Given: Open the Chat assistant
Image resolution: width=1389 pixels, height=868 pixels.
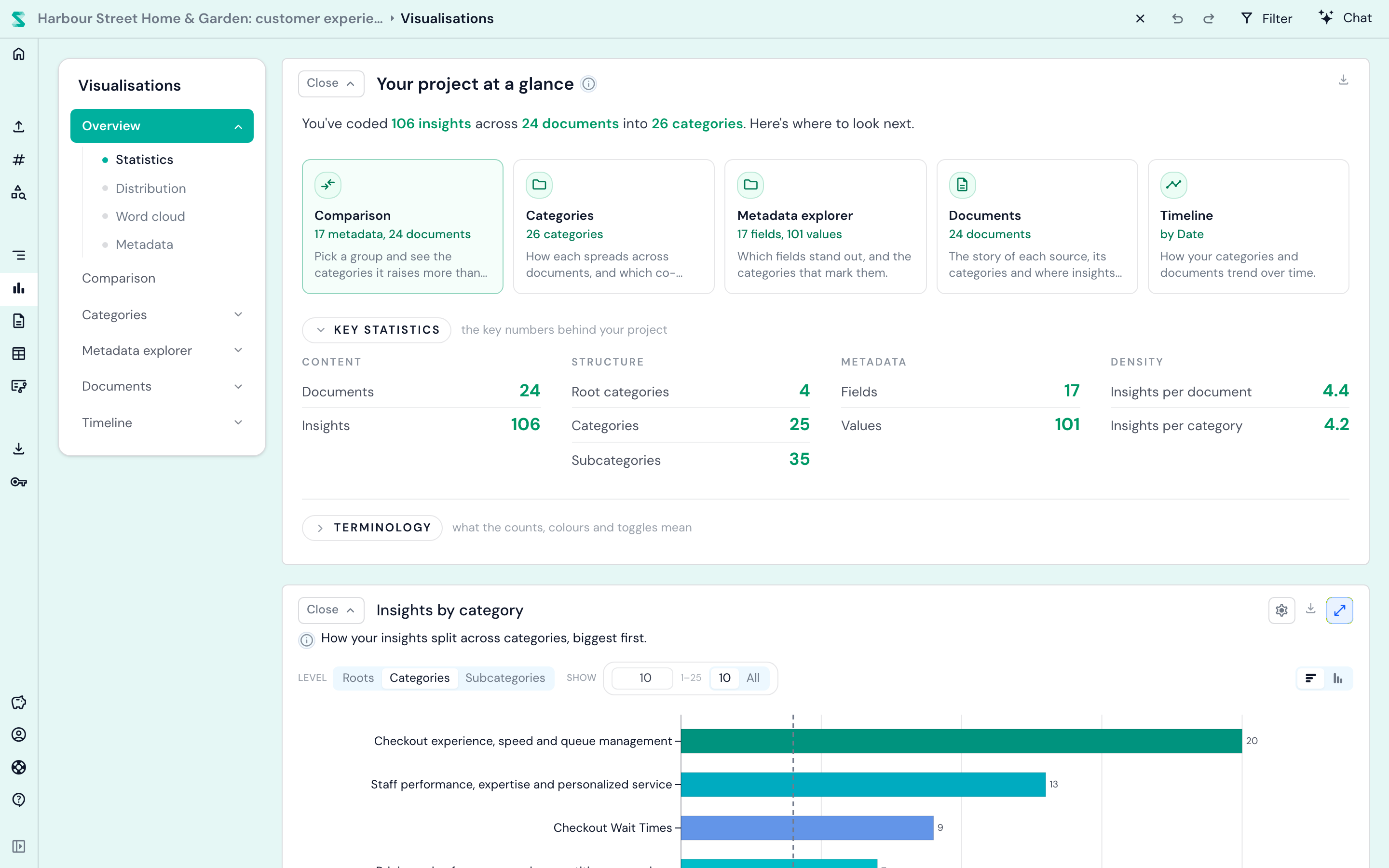Looking at the screenshot, I should [x=1345, y=18].
